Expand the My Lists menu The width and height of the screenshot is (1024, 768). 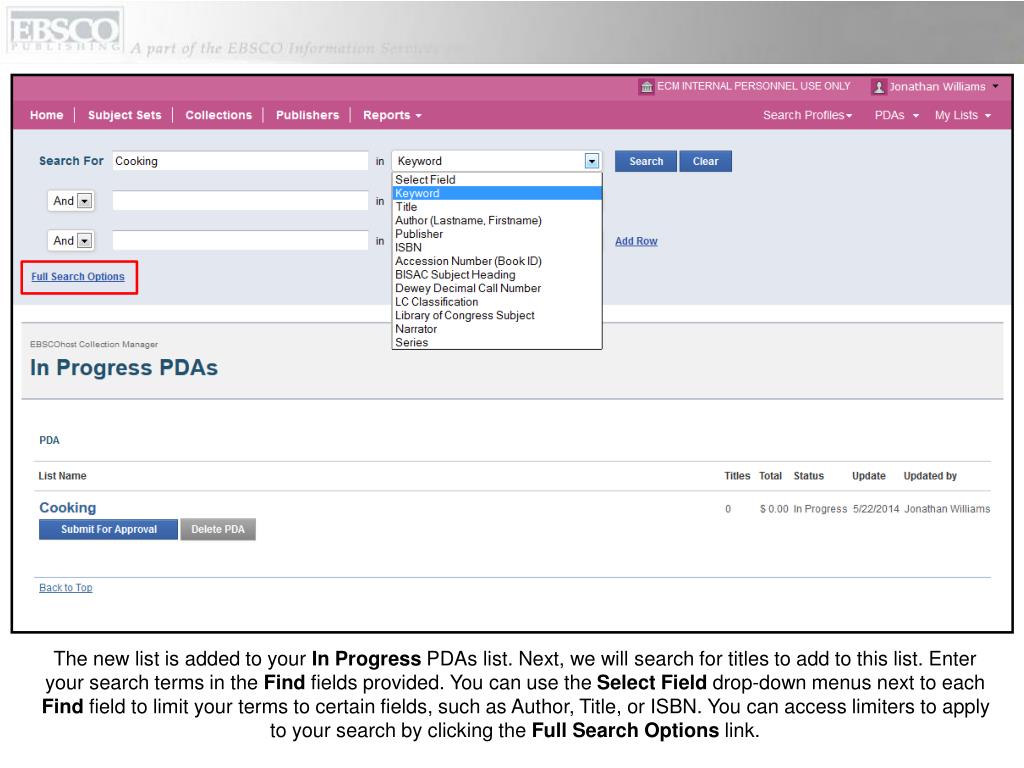point(963,115)
